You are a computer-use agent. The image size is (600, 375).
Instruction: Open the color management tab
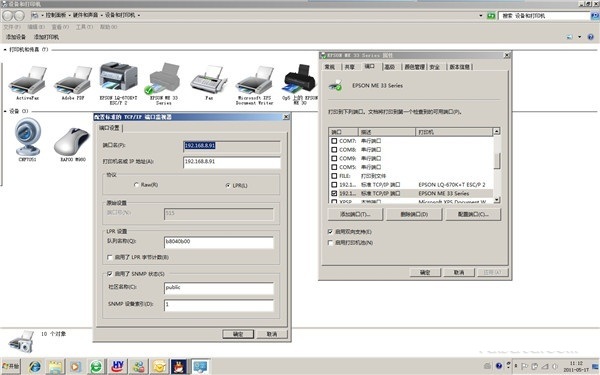pos(414,67)
